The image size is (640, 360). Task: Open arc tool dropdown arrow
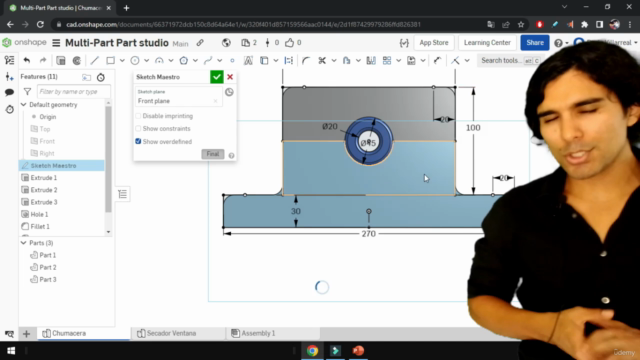(171, 60)
